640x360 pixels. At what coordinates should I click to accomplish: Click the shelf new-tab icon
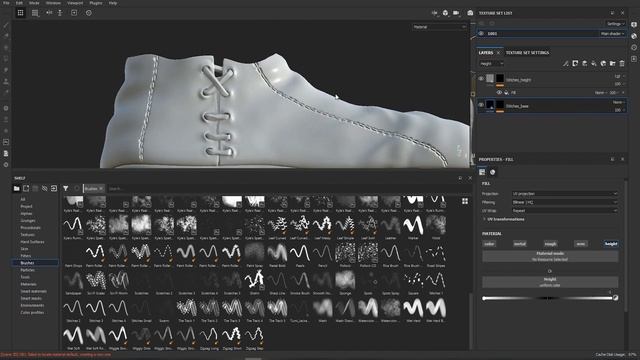pos(26,189)
